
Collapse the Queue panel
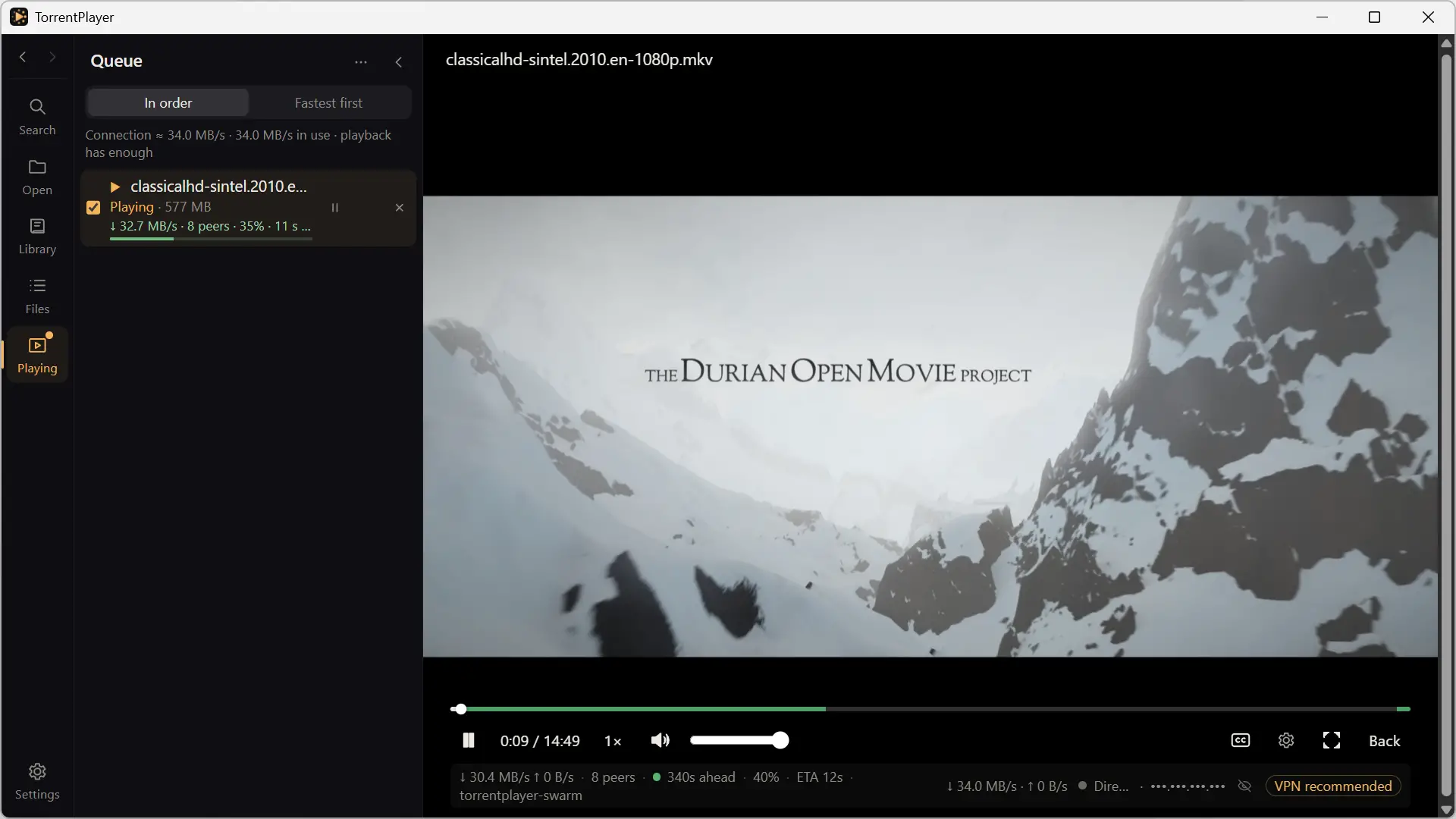click(399, 62)
